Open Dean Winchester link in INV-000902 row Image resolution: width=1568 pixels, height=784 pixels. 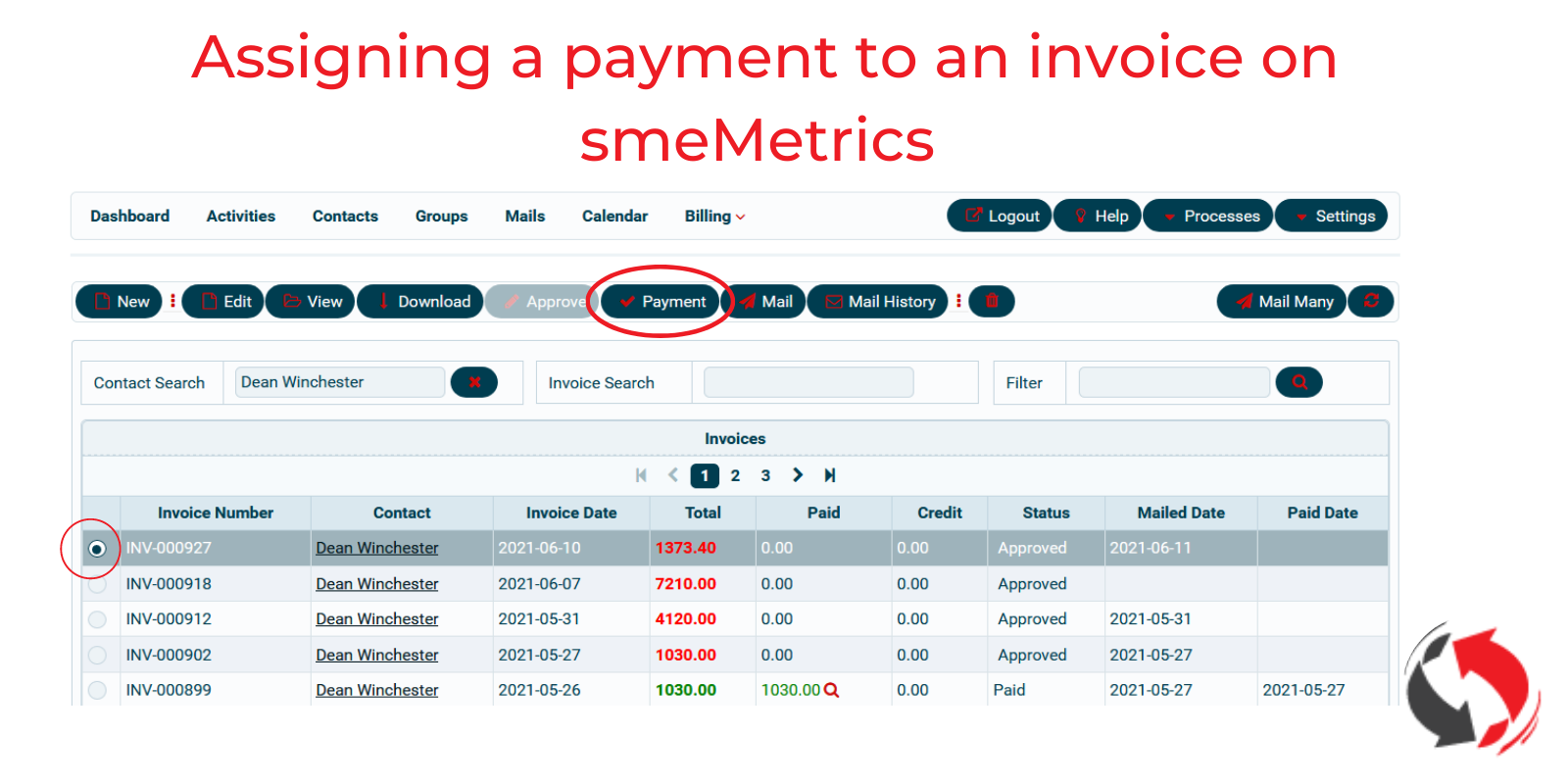point(377,655)
